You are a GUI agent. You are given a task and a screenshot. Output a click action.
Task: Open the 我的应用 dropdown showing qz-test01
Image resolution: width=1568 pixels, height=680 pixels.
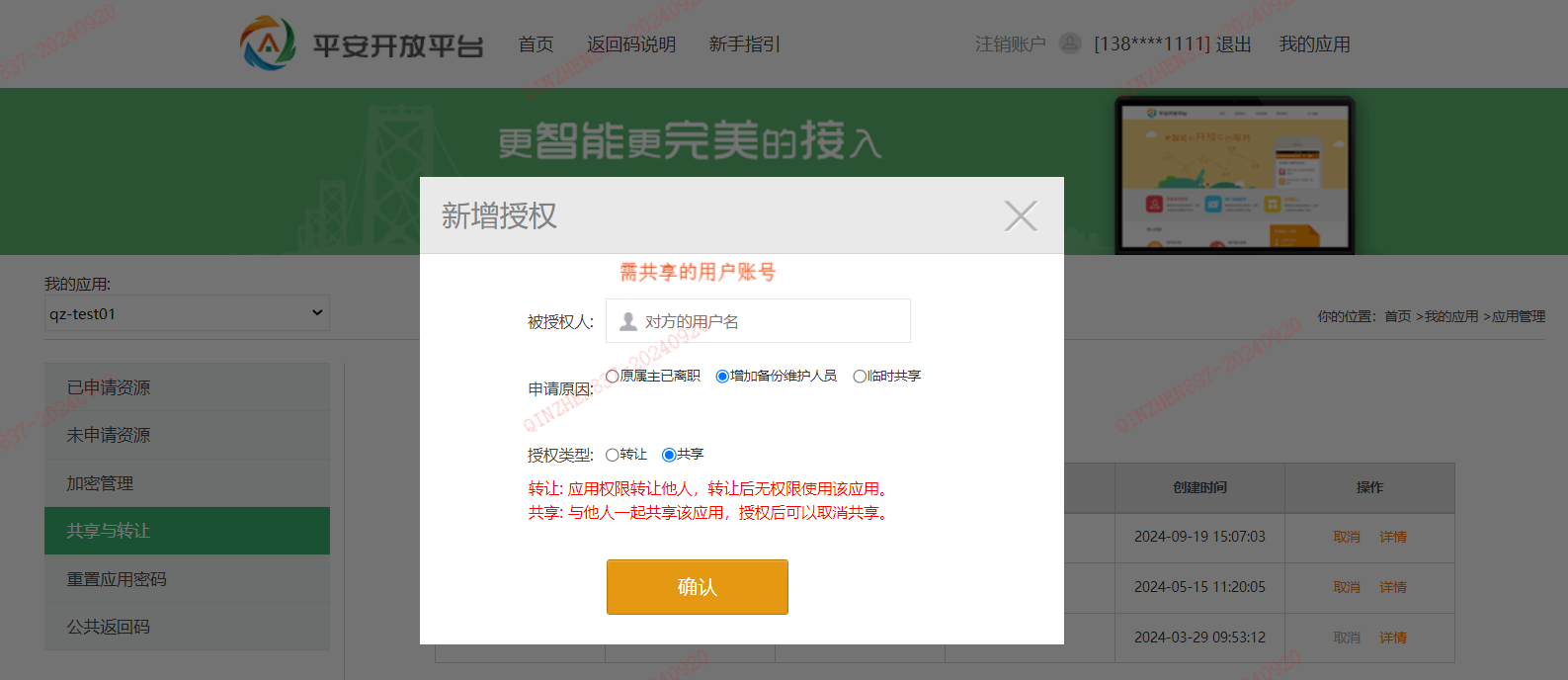(x=187, y=313)
